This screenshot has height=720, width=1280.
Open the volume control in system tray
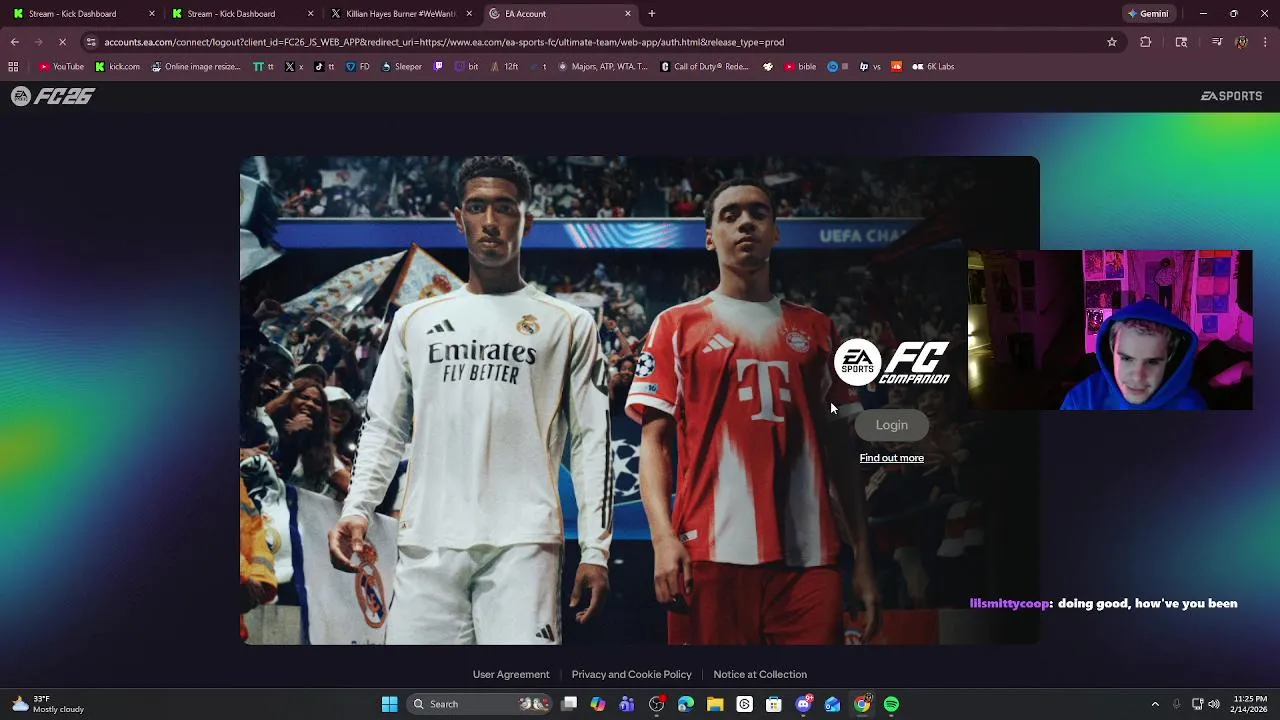pyautogui.click(x=1214, y=704)
